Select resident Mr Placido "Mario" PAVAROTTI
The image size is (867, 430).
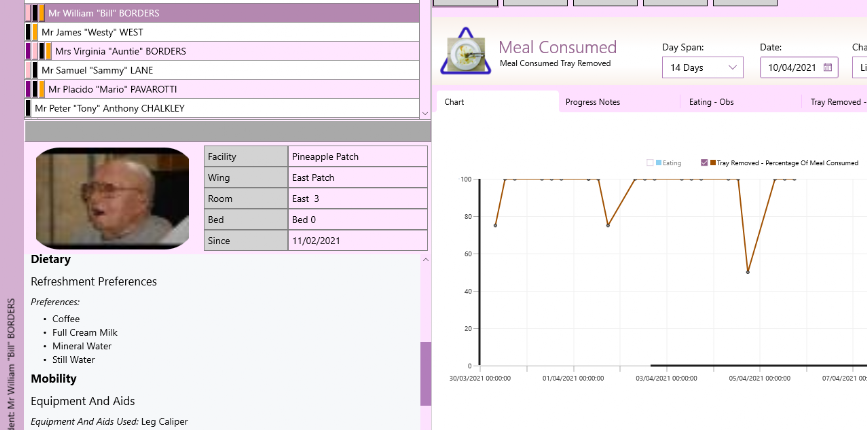222,89
